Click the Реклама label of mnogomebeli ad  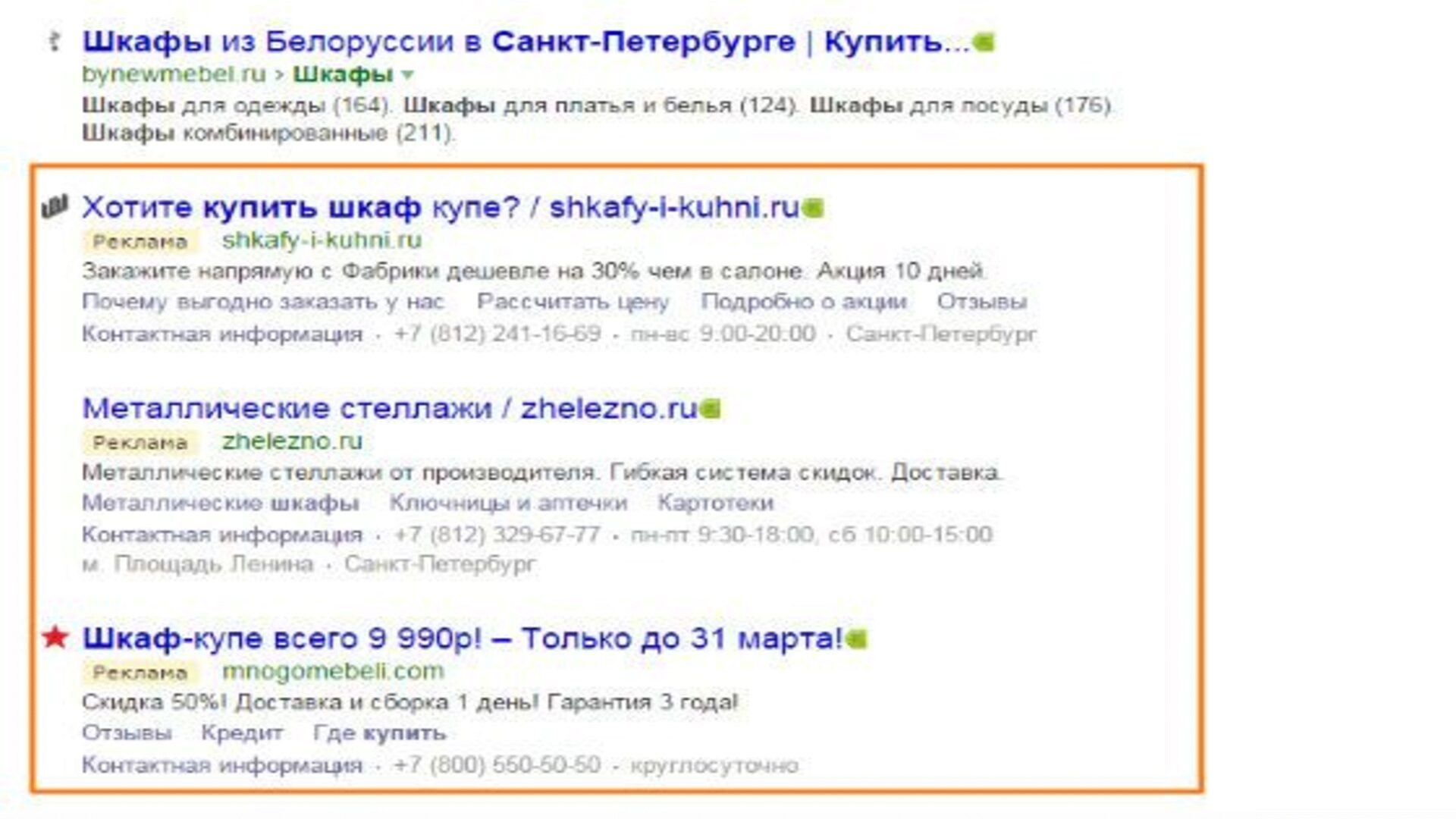[x=140, y=673]
